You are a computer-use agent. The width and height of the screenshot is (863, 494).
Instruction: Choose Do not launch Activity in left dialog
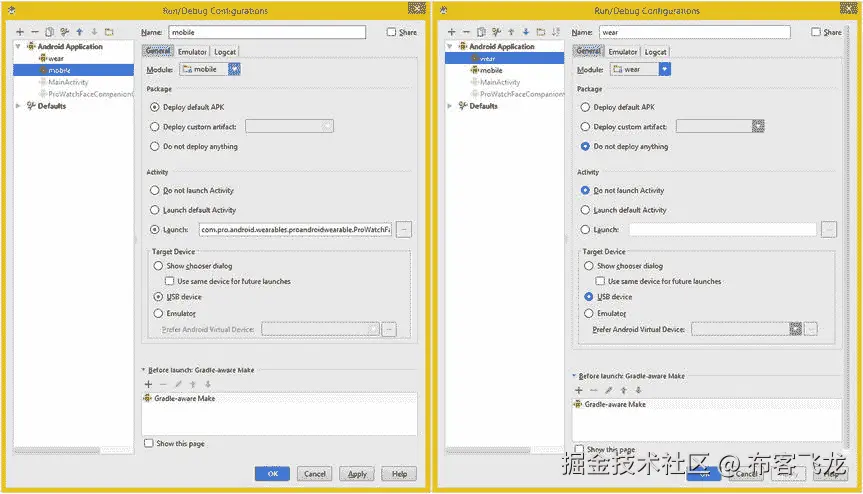point(155,190)
